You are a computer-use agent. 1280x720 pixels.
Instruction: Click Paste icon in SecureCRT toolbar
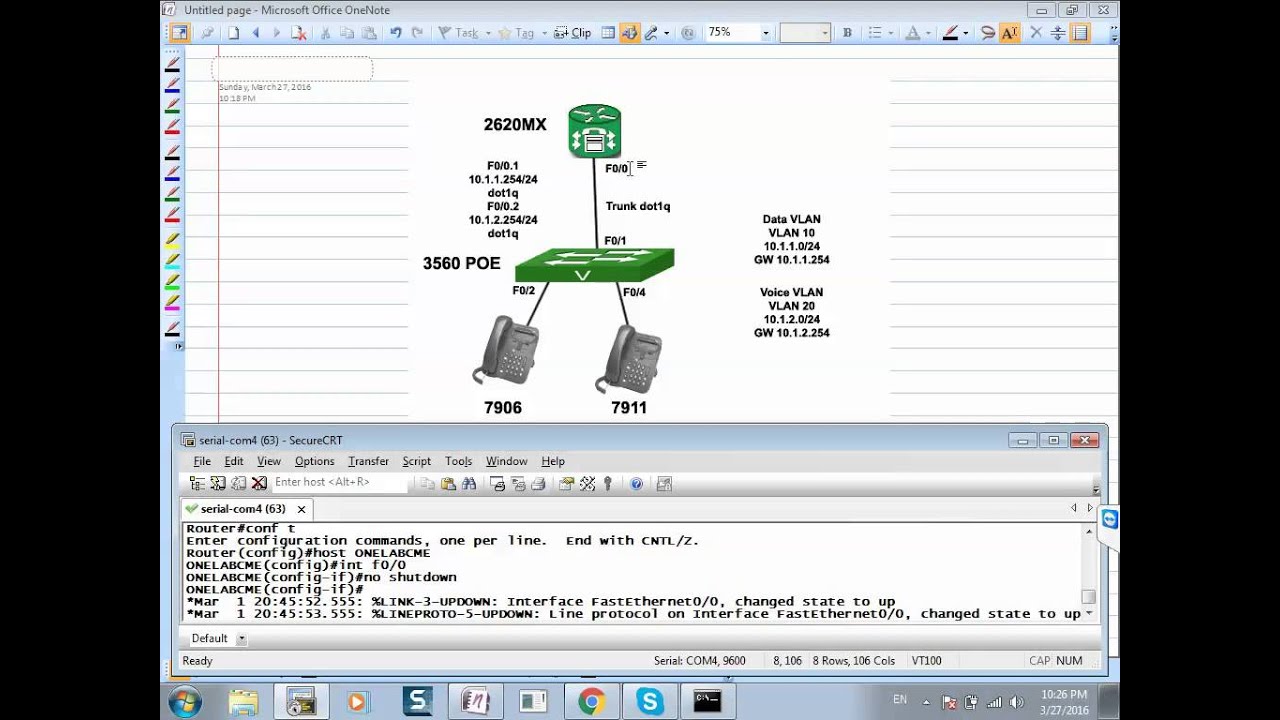click(x=448, y=483)
